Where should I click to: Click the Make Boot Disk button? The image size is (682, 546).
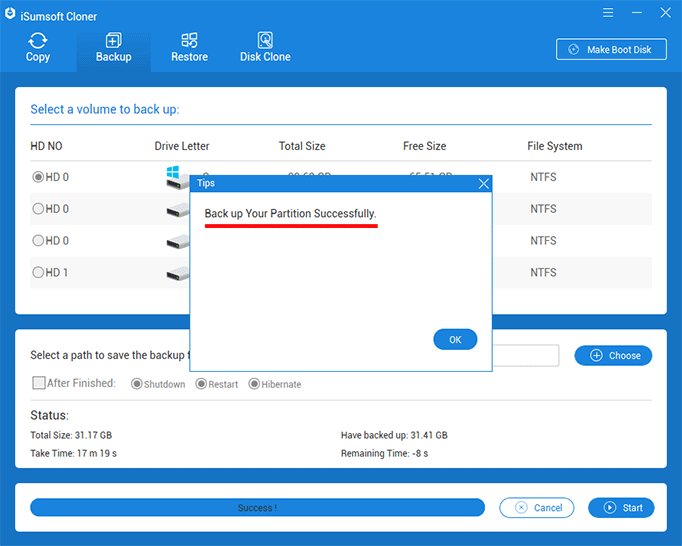pyautogui.click(x=611, y=50)
